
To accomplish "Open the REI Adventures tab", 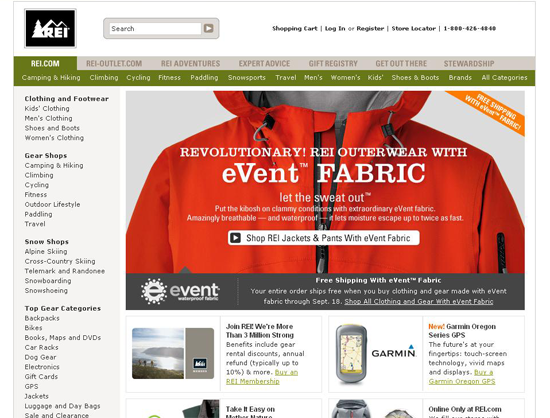I will point(190,63).
